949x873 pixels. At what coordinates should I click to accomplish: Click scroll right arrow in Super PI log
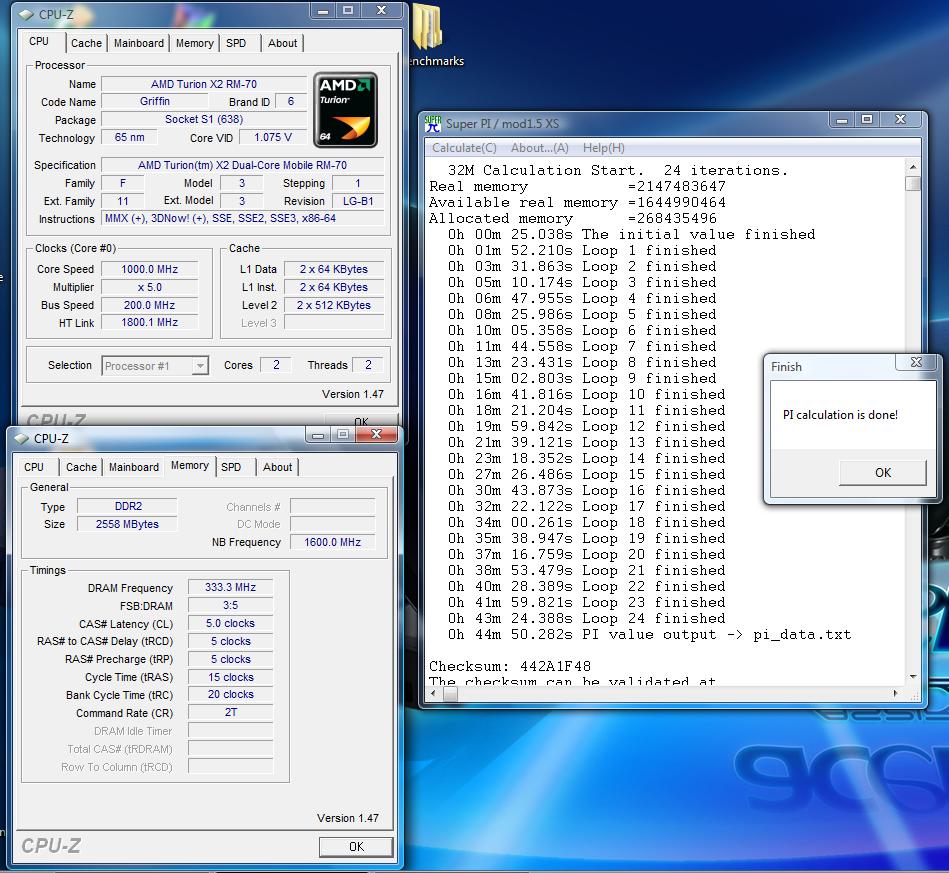point(896,694)
